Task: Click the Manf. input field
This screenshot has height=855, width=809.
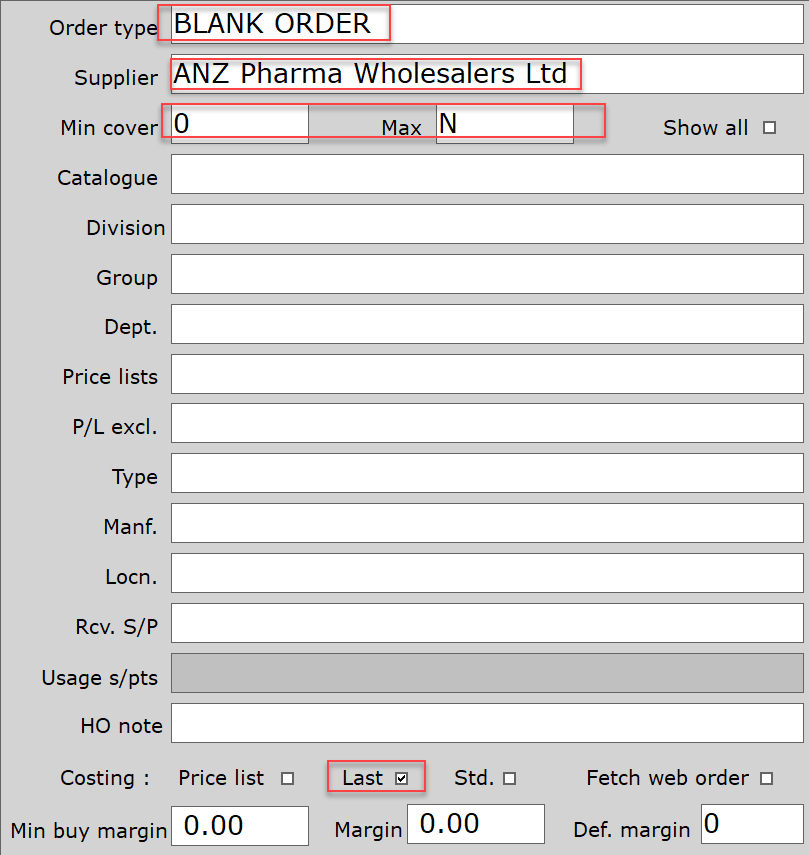Action: coord(487,524)
